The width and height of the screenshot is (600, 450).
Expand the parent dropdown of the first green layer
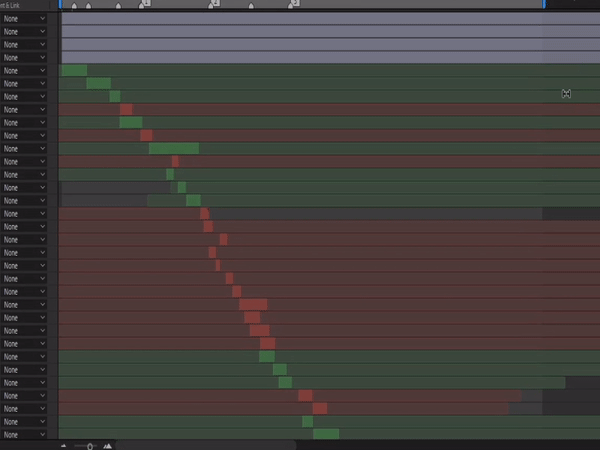[x=24, y=71]
